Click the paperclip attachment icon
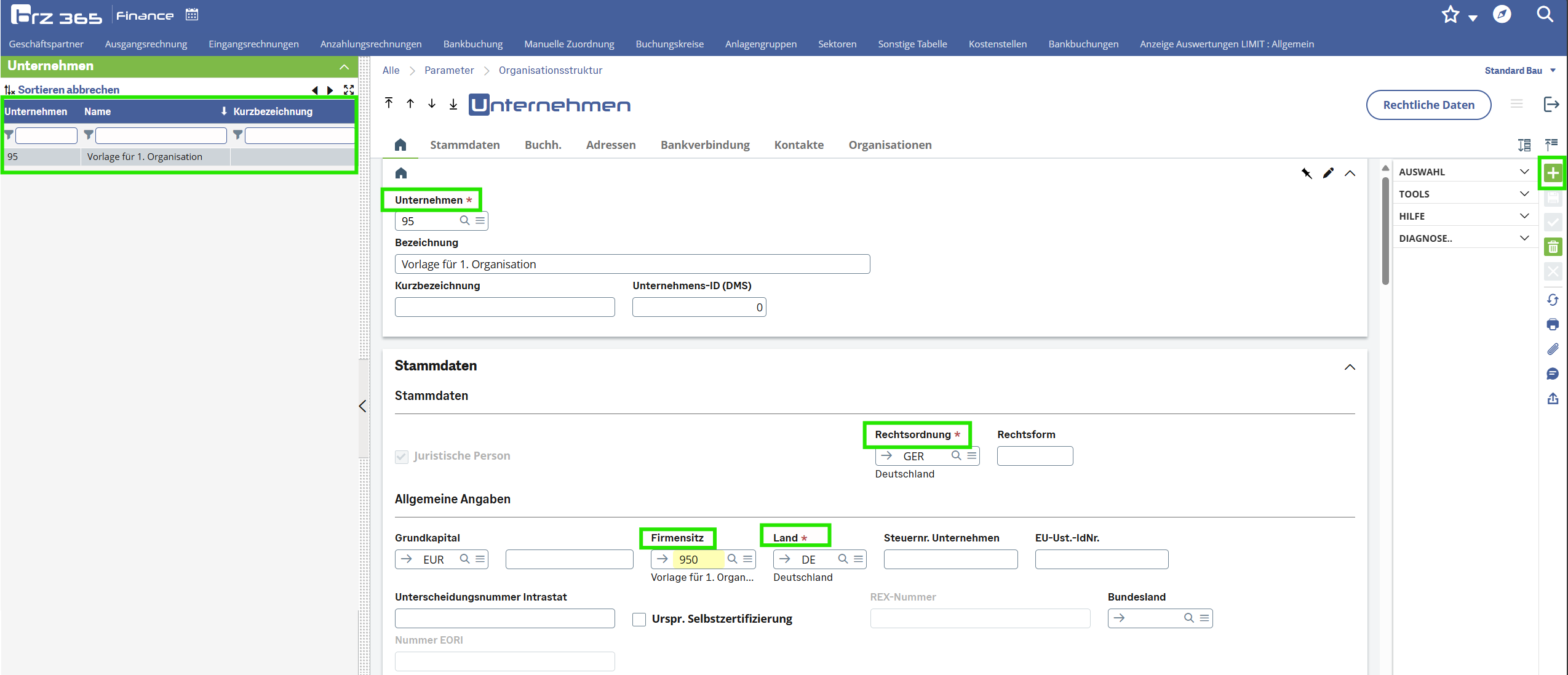1568x675 pixels. click(1553, 349)
